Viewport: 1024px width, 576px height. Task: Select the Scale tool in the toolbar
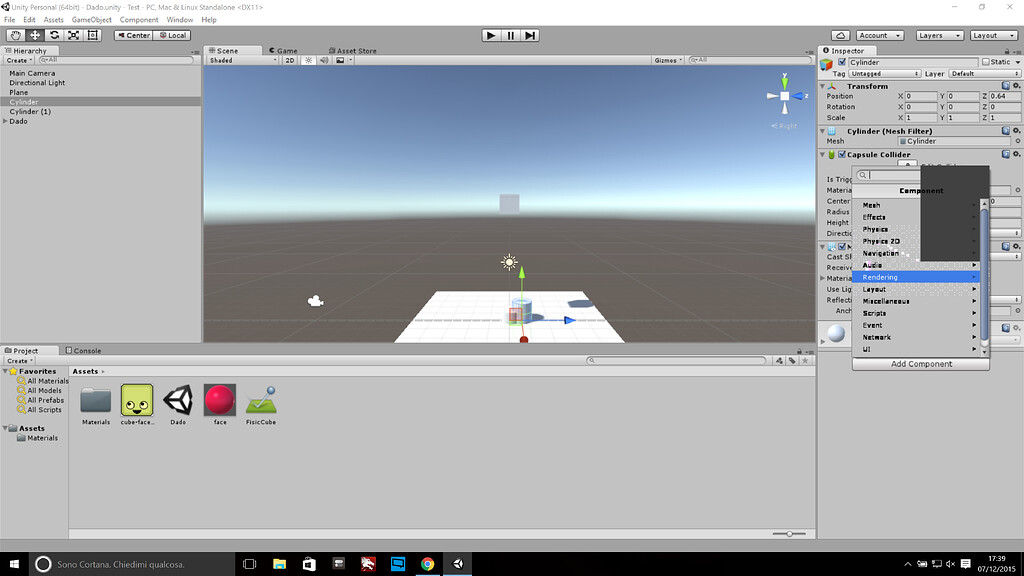(x=72, y=34)
